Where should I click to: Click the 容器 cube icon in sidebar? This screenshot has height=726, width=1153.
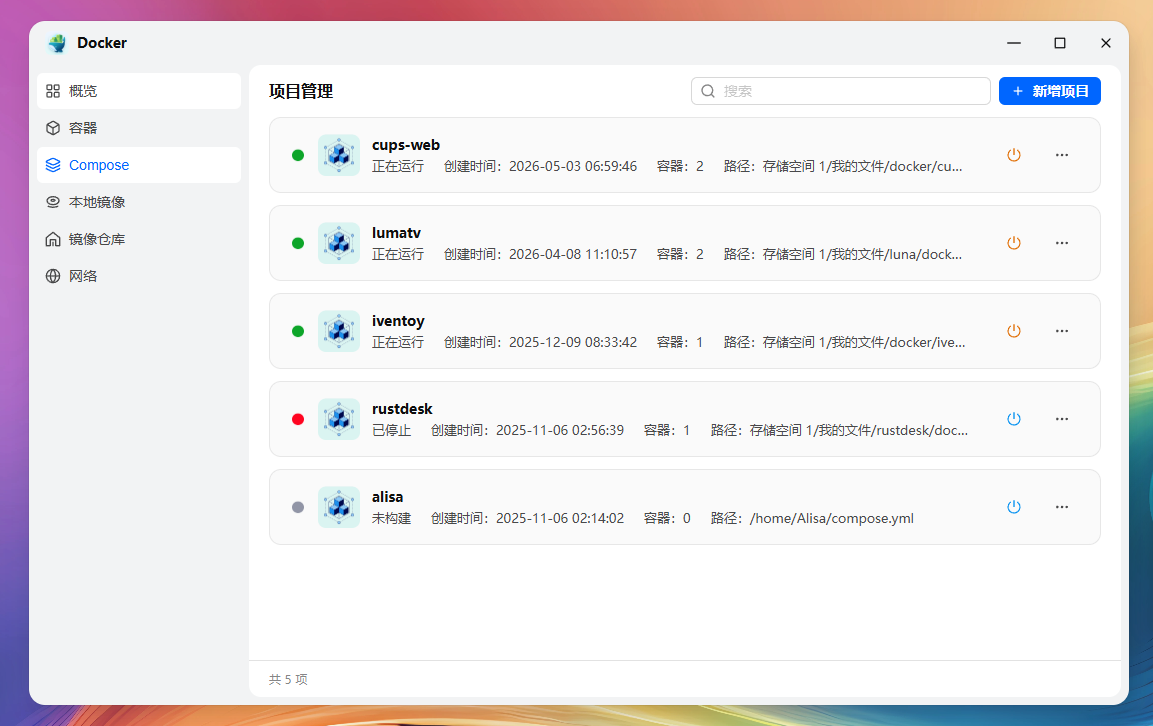point(53,128)
